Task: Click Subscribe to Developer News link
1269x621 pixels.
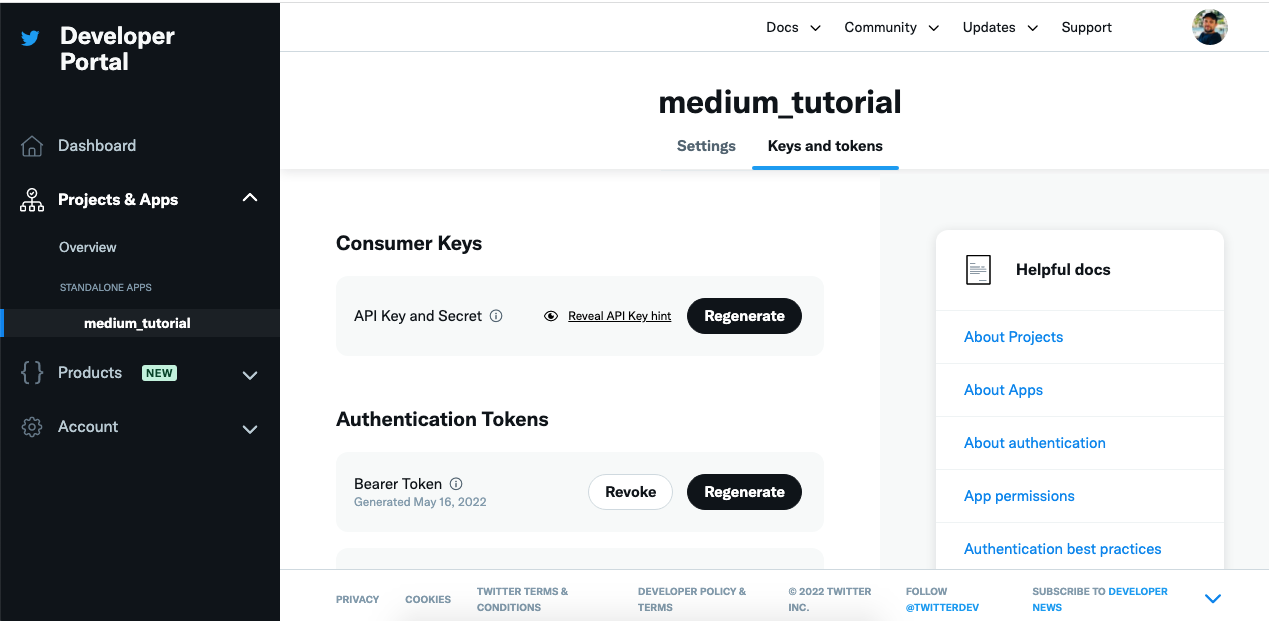Action: [1100, 599]
